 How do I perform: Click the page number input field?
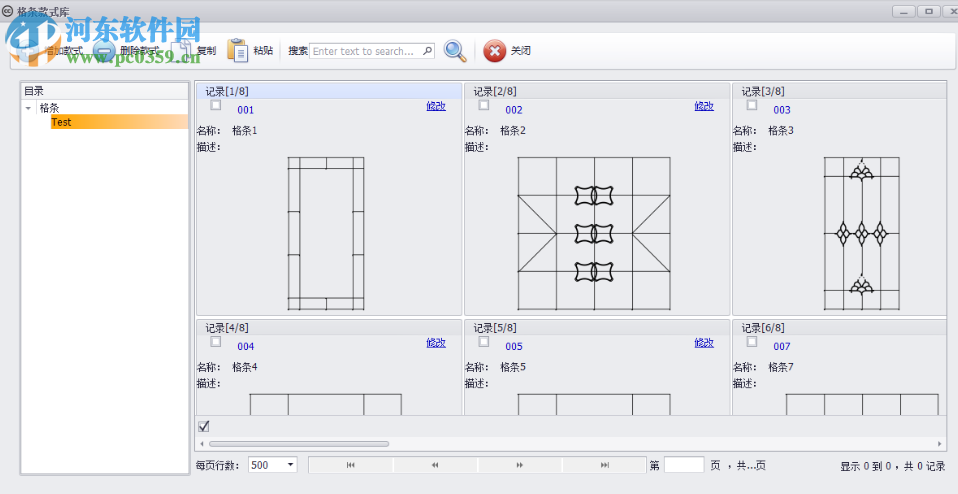click(684, 465)
